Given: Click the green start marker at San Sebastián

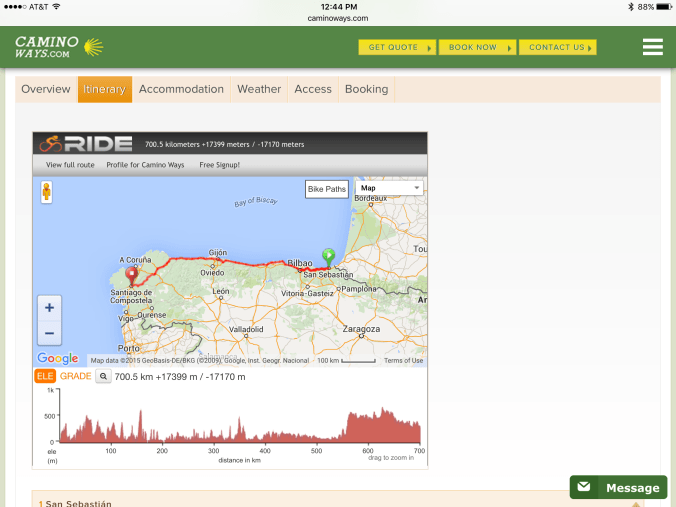Looking at the screenshot, I should pos(327,256).
